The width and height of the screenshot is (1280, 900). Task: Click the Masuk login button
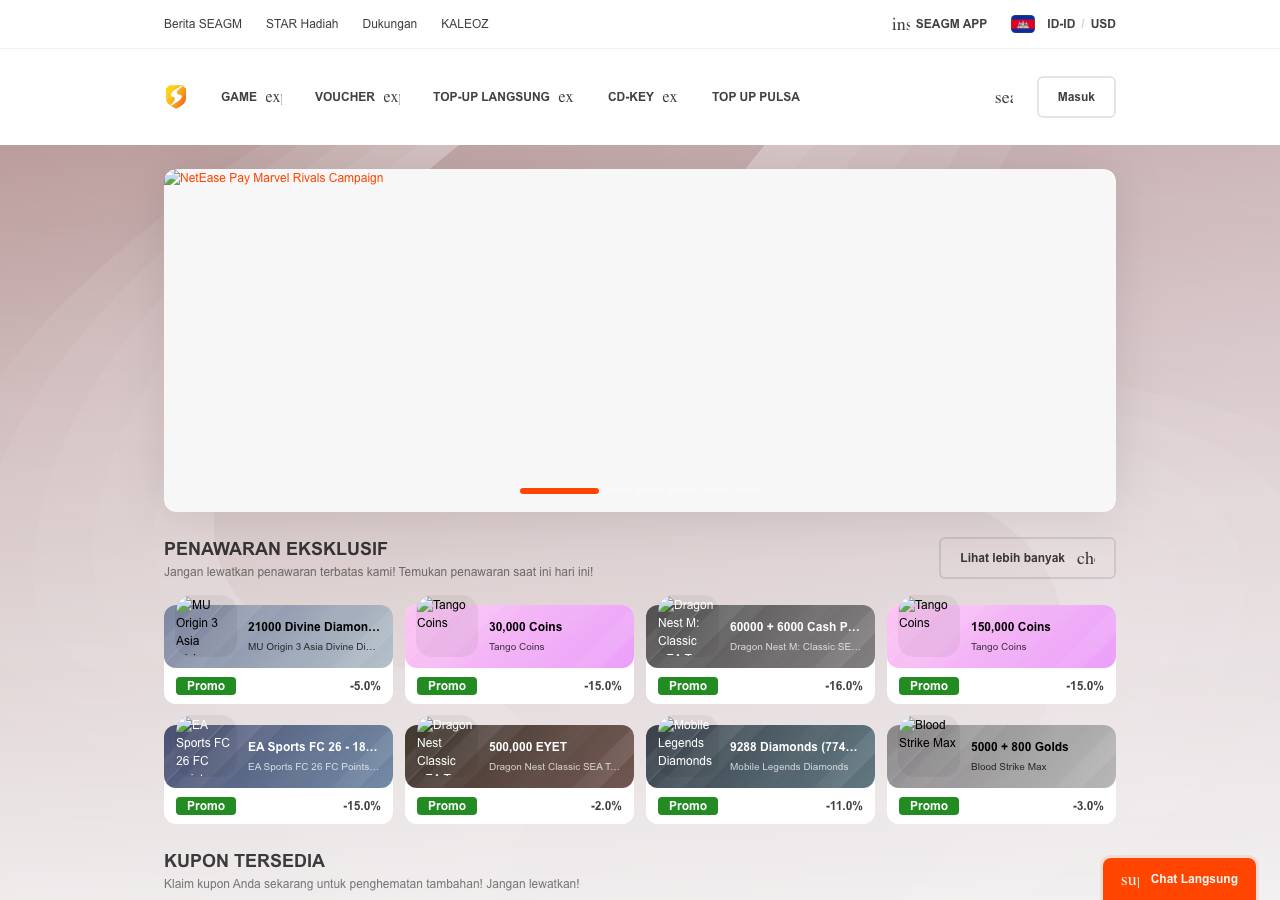[1076, 97]
